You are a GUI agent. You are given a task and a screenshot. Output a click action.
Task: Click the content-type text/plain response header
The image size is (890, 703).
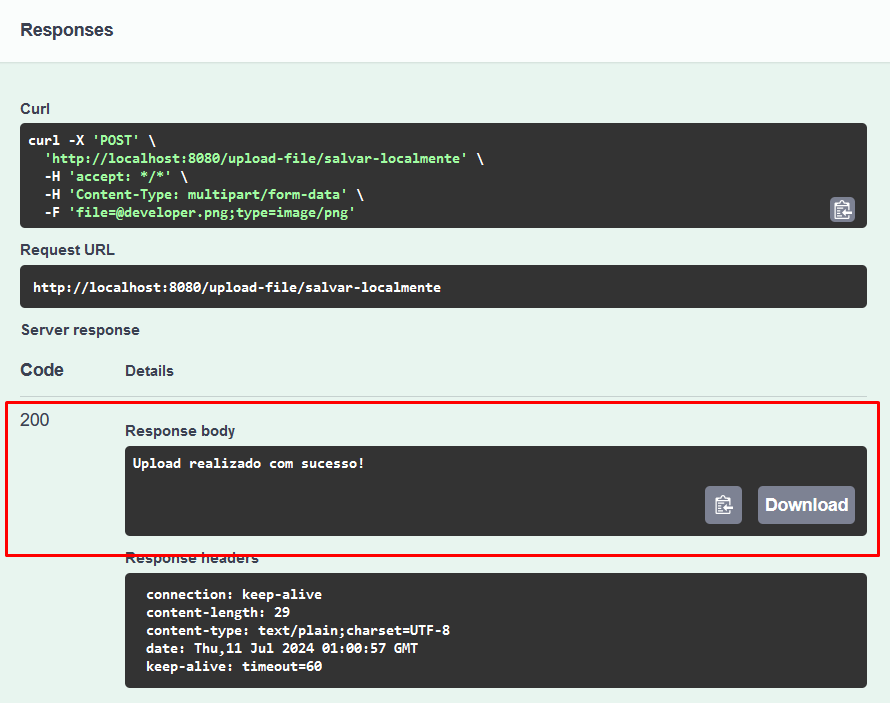(x=298, y=630)
